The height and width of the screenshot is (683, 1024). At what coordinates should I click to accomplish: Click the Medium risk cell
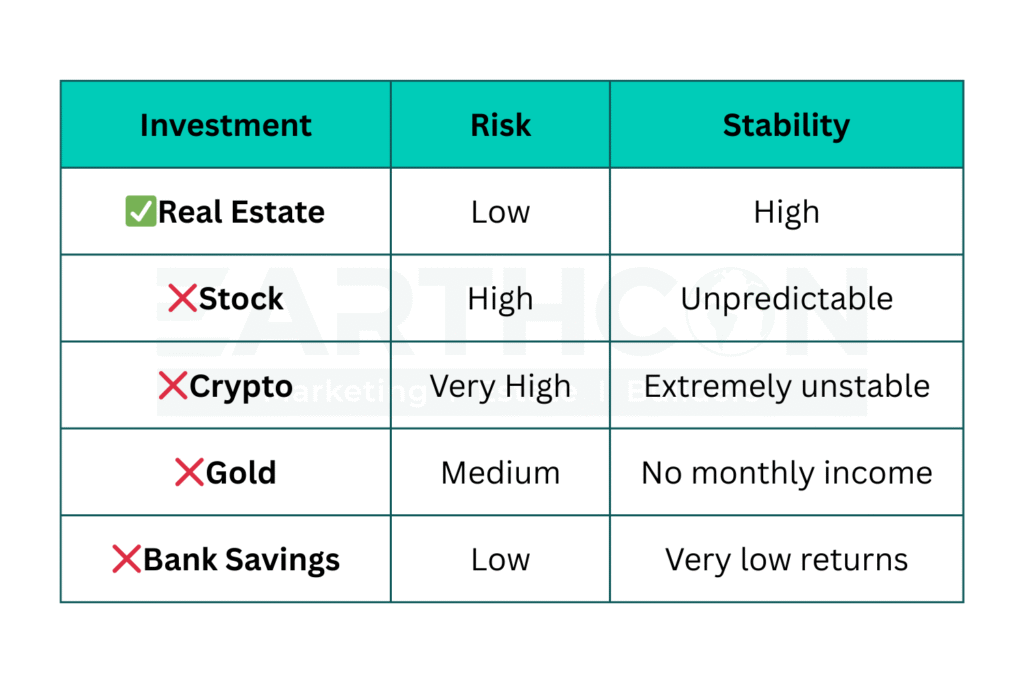click(x=500, y=473)
